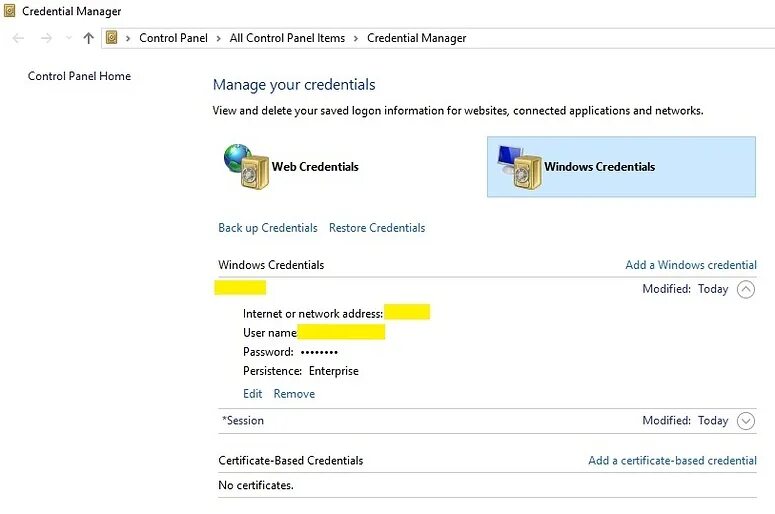Click the forward navigation arrow
775x514 pixels.
click(x=46, y=38)
